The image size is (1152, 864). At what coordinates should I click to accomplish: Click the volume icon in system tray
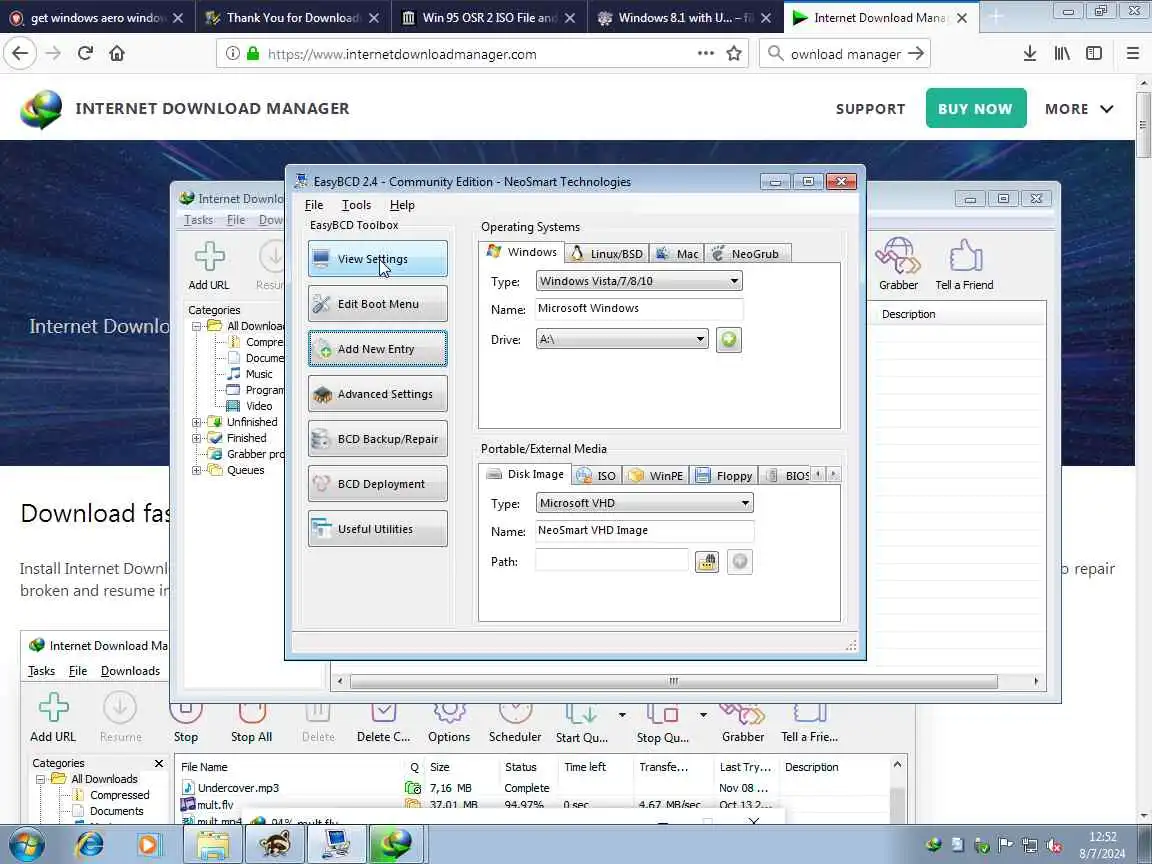(x=1054, y=846)
